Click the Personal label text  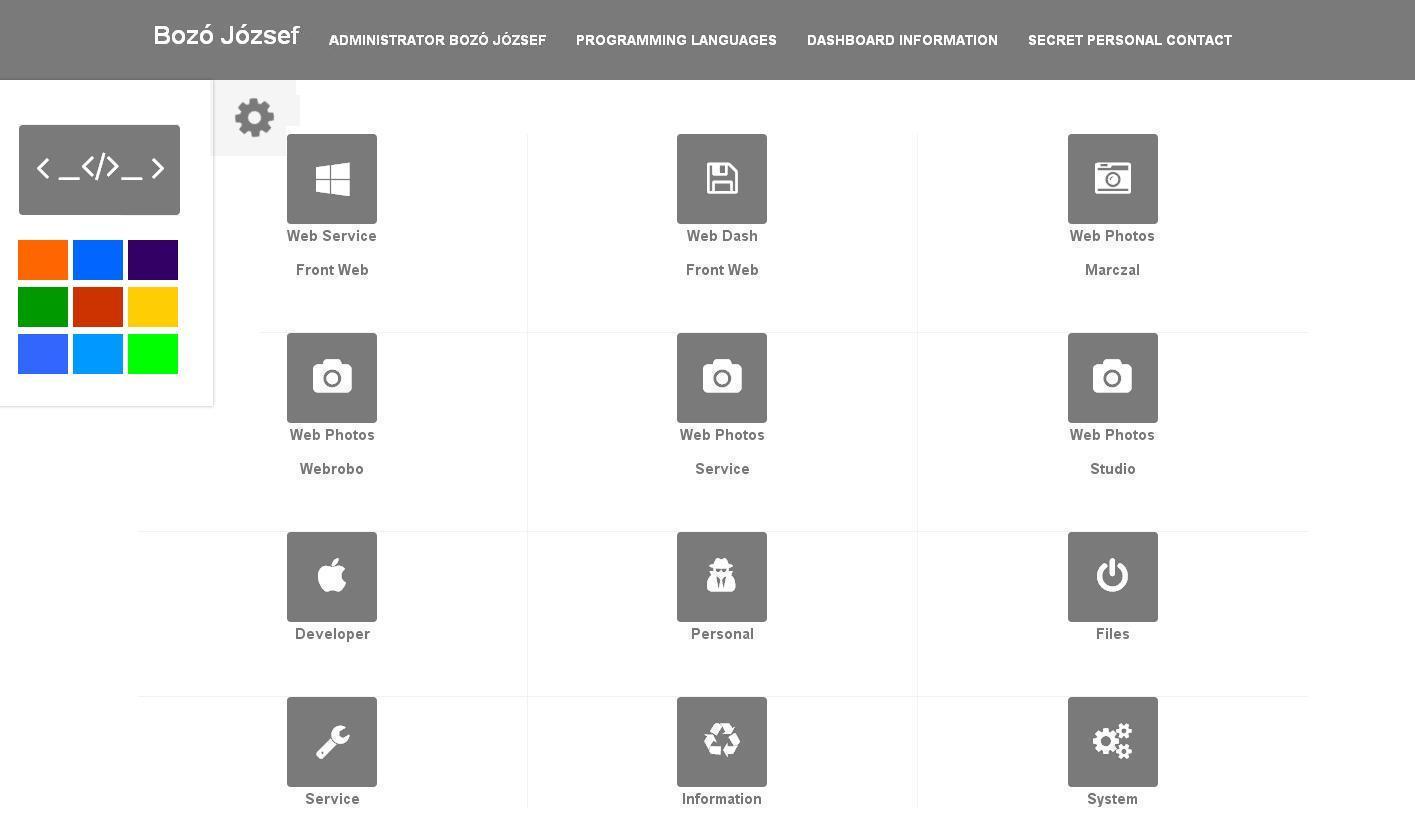coord(722,634)
